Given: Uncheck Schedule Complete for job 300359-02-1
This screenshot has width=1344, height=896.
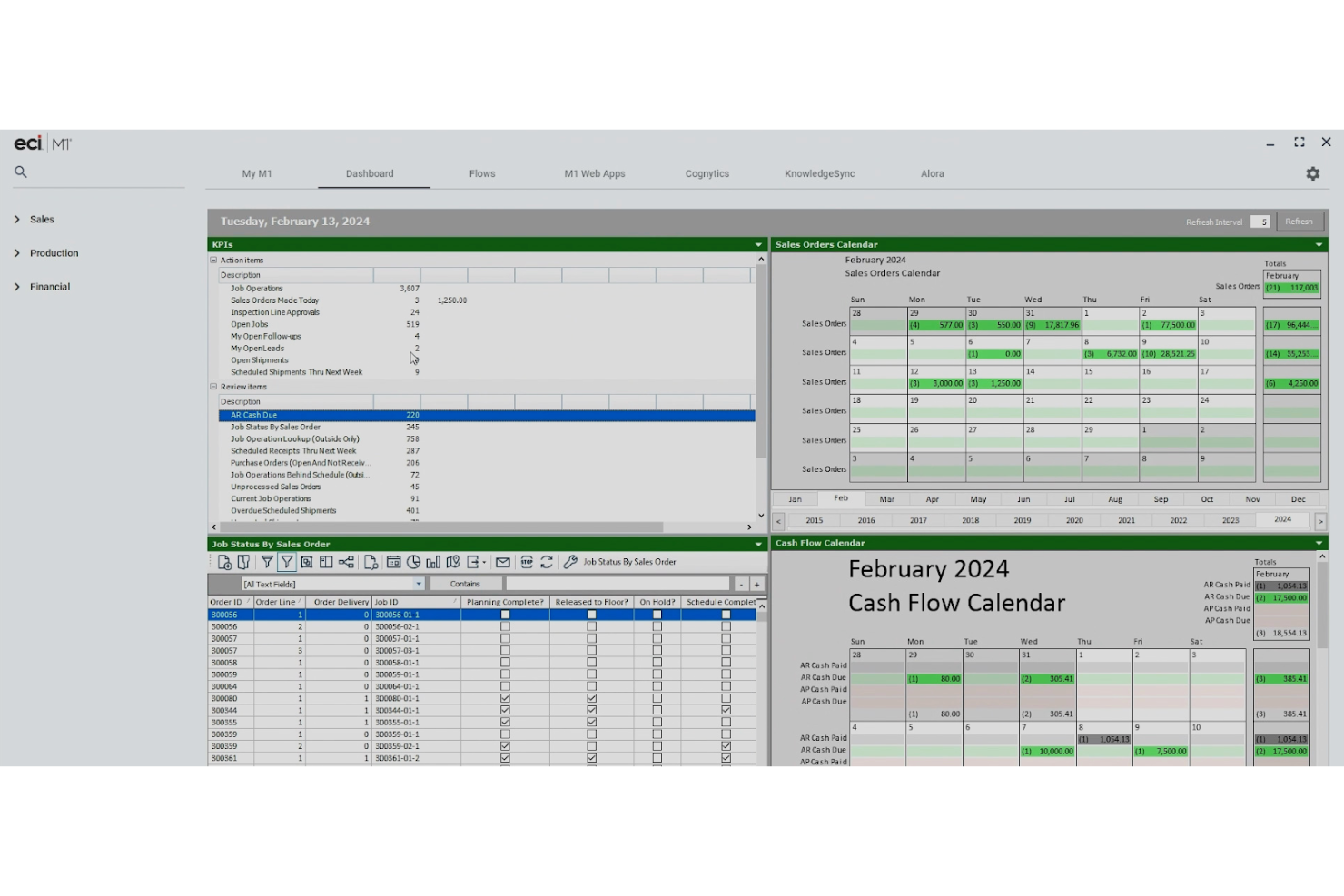Looking at the screenshot, I should [726, 746].
